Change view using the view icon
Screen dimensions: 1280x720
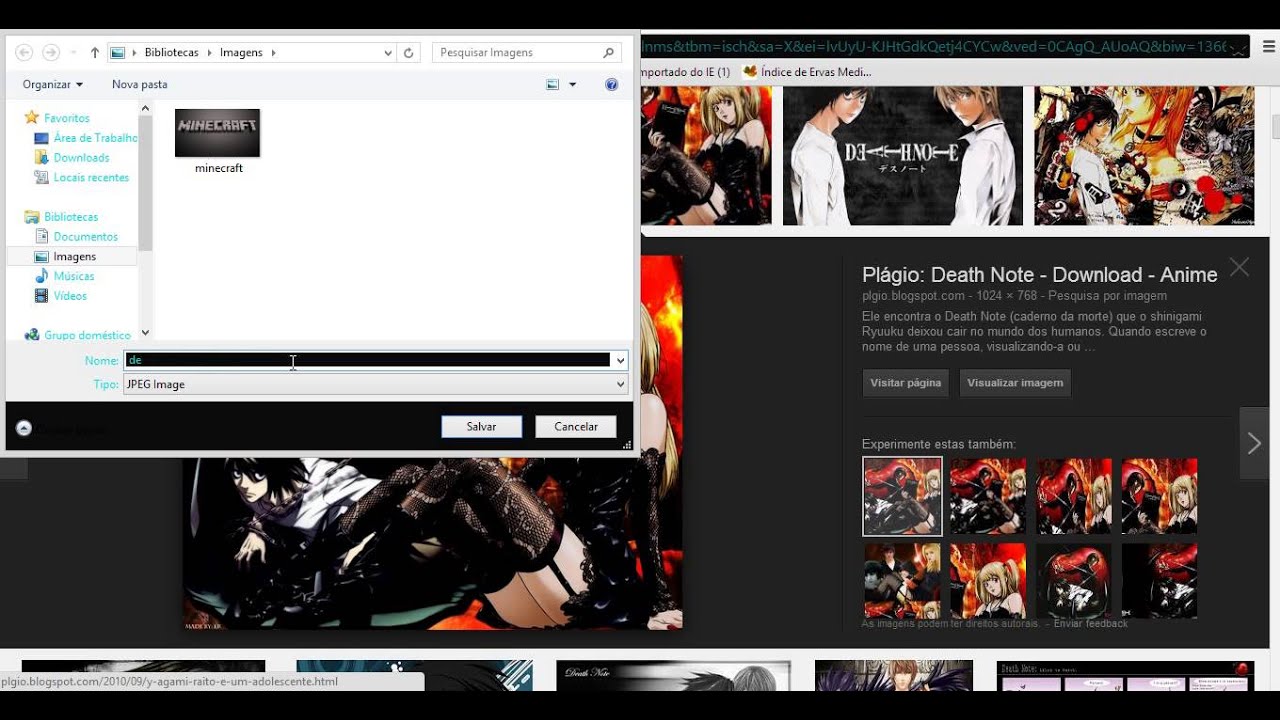(x=552, y=84)
